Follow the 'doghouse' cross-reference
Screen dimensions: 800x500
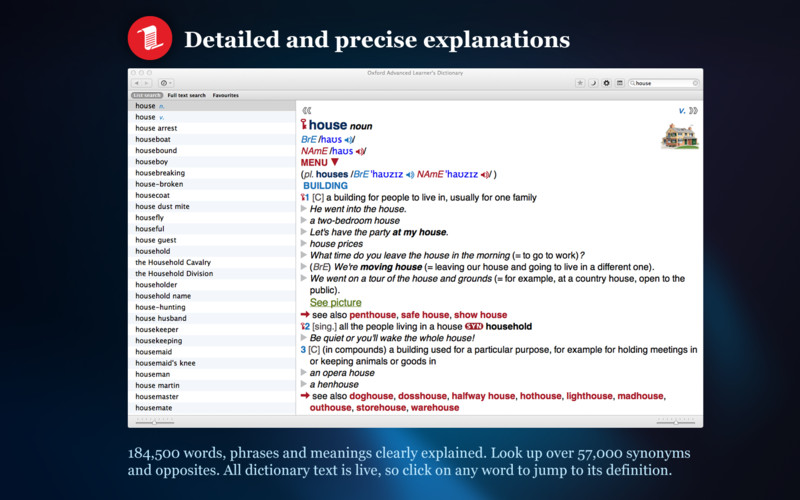click(371, 396)
